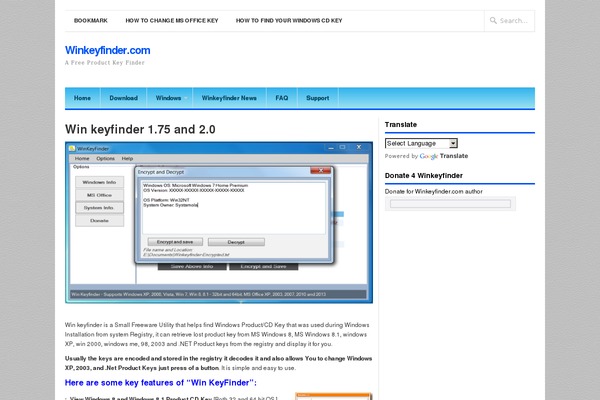Screen dimensions: 600x400
Task: Open the Select Language dropdown
Action: tap(421, 143)
